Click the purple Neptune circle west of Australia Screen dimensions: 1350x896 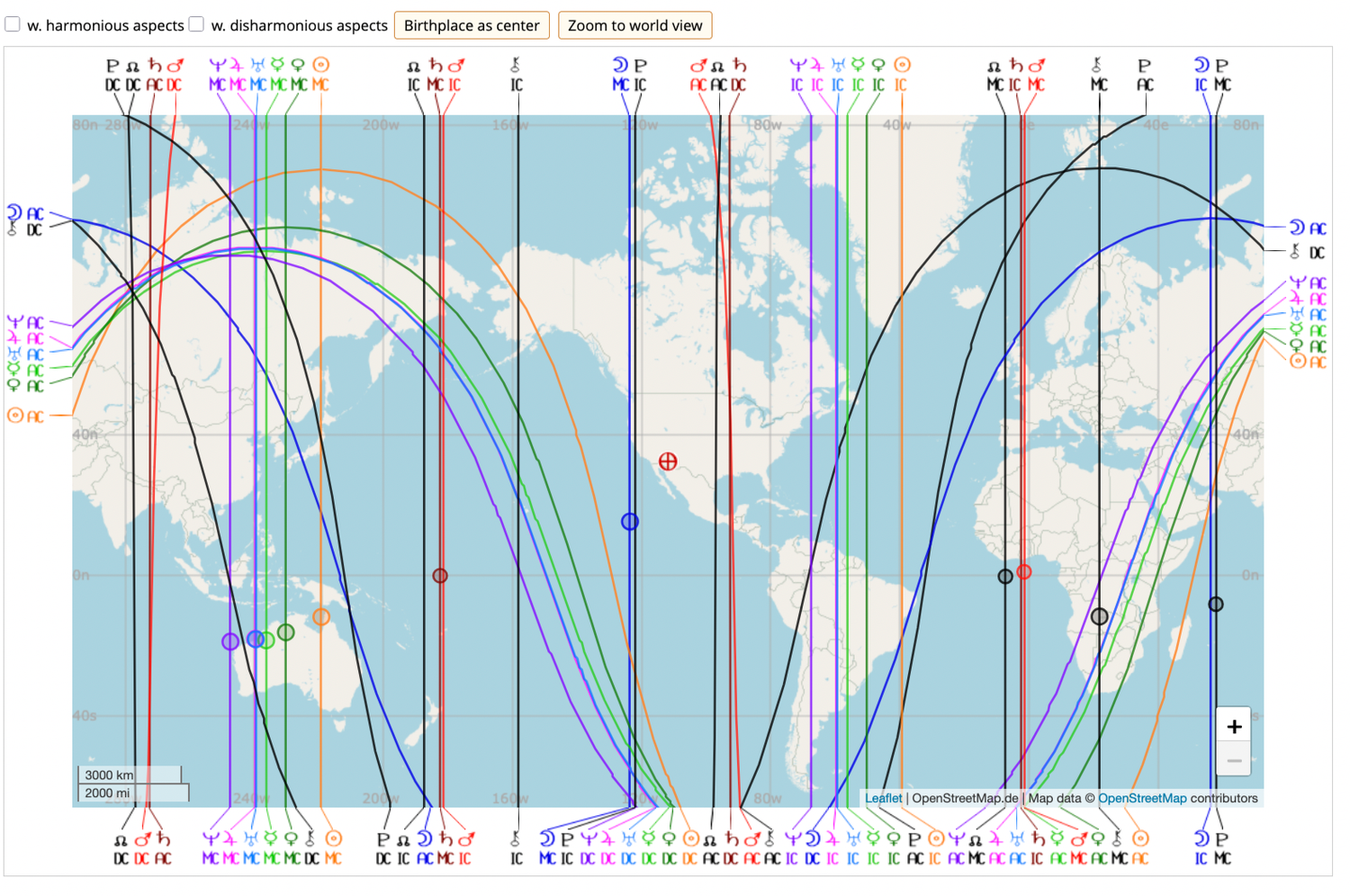[x=230, y=641]
